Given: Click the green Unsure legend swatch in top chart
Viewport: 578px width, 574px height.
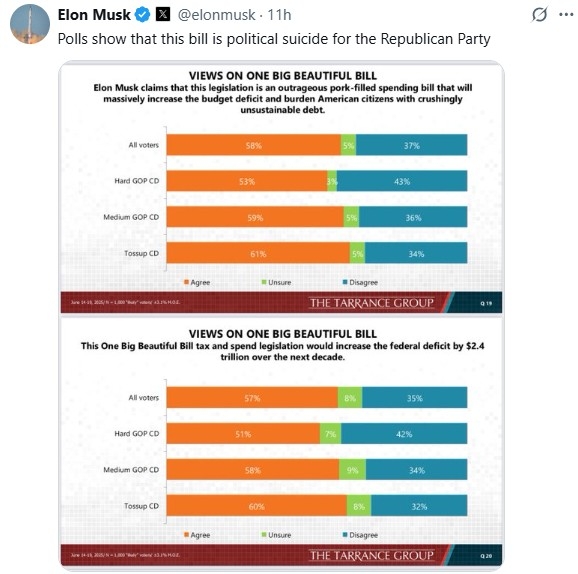Looking at the screenshot, I should pyautogui.click(x=264, y=282).
